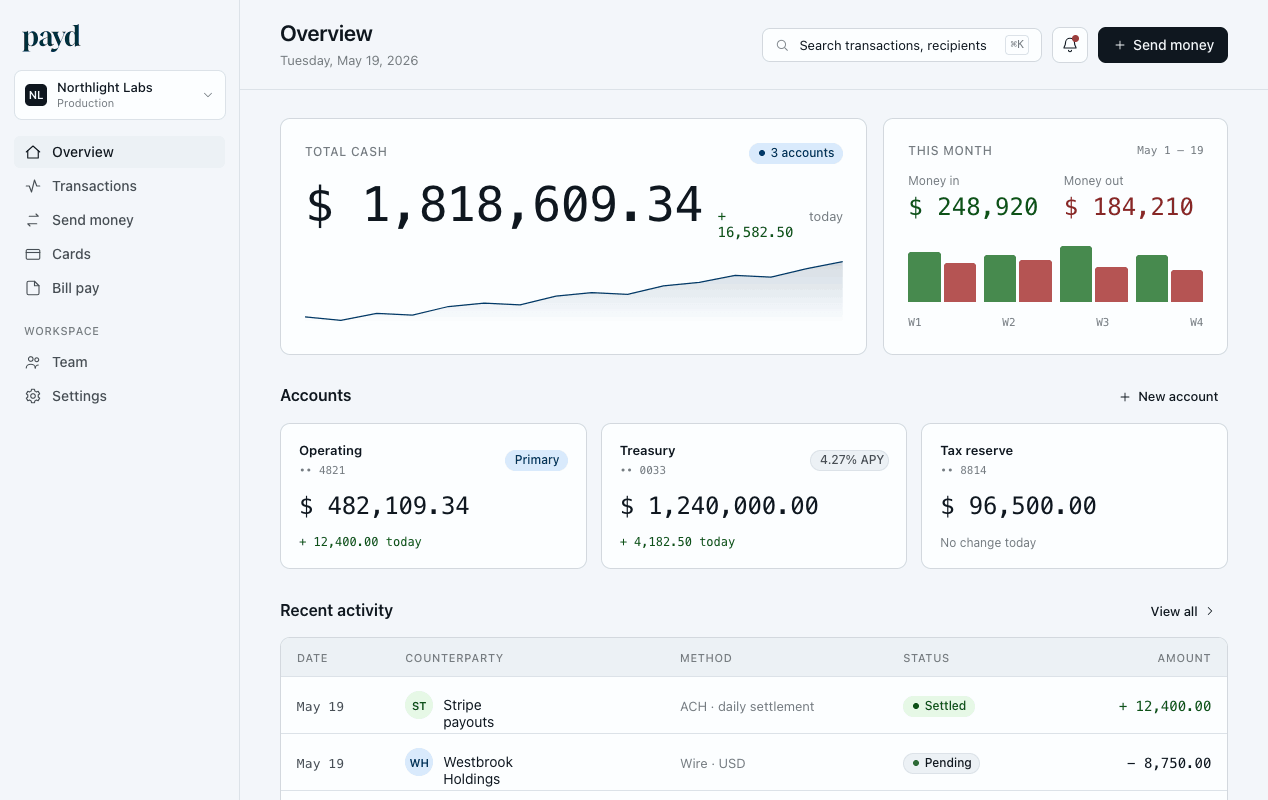Viewport: 1268px width, 800px height.
Task: Click the New account button
Action: [x=1168, y=397]
